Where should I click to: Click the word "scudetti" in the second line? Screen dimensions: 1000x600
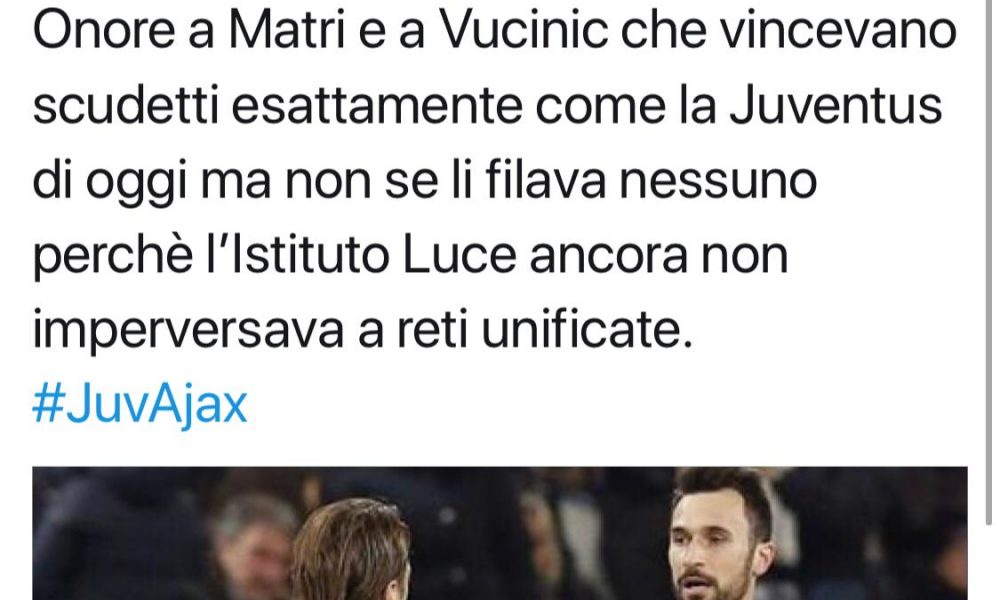pos(126,106)
